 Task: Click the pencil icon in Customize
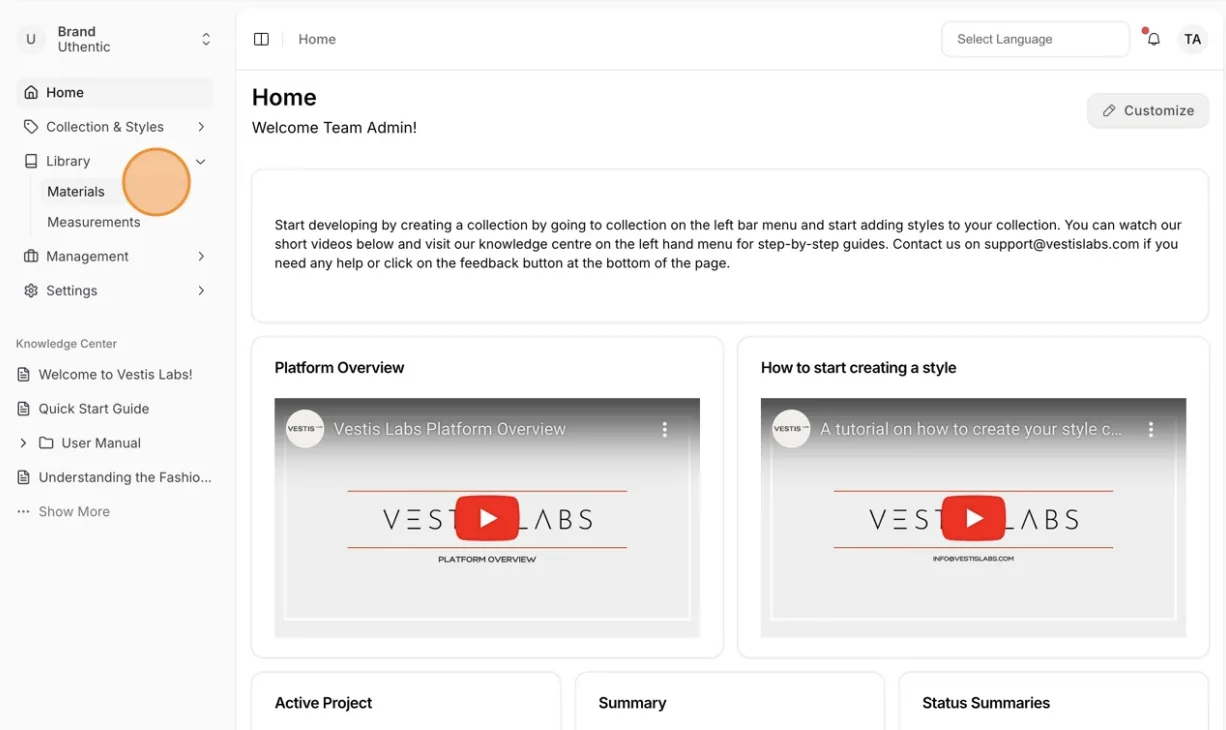click(1109, 111)
